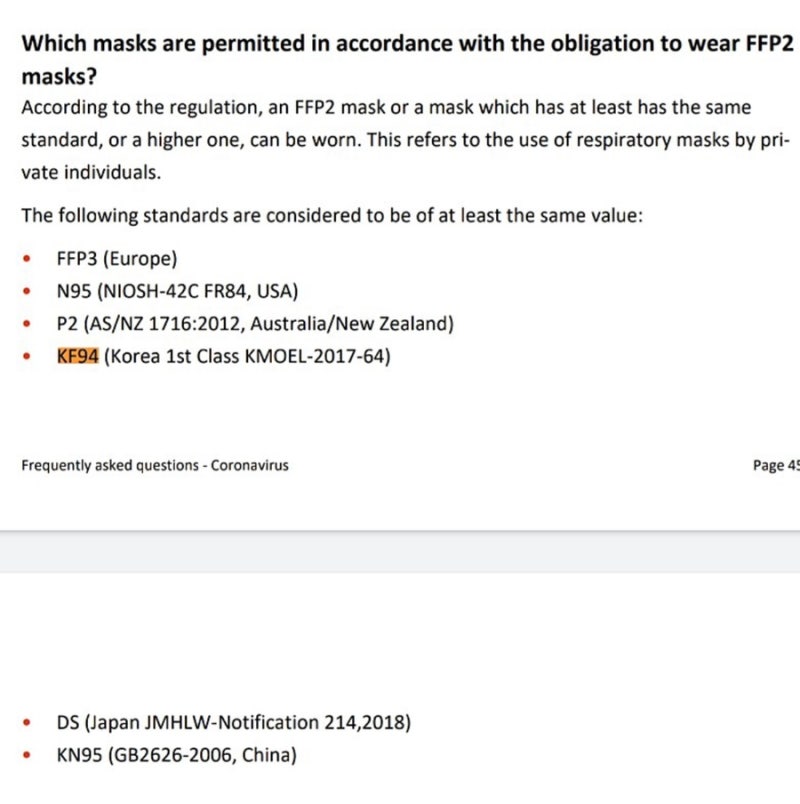Click the Page 45 number in footer

click(776, 465)
